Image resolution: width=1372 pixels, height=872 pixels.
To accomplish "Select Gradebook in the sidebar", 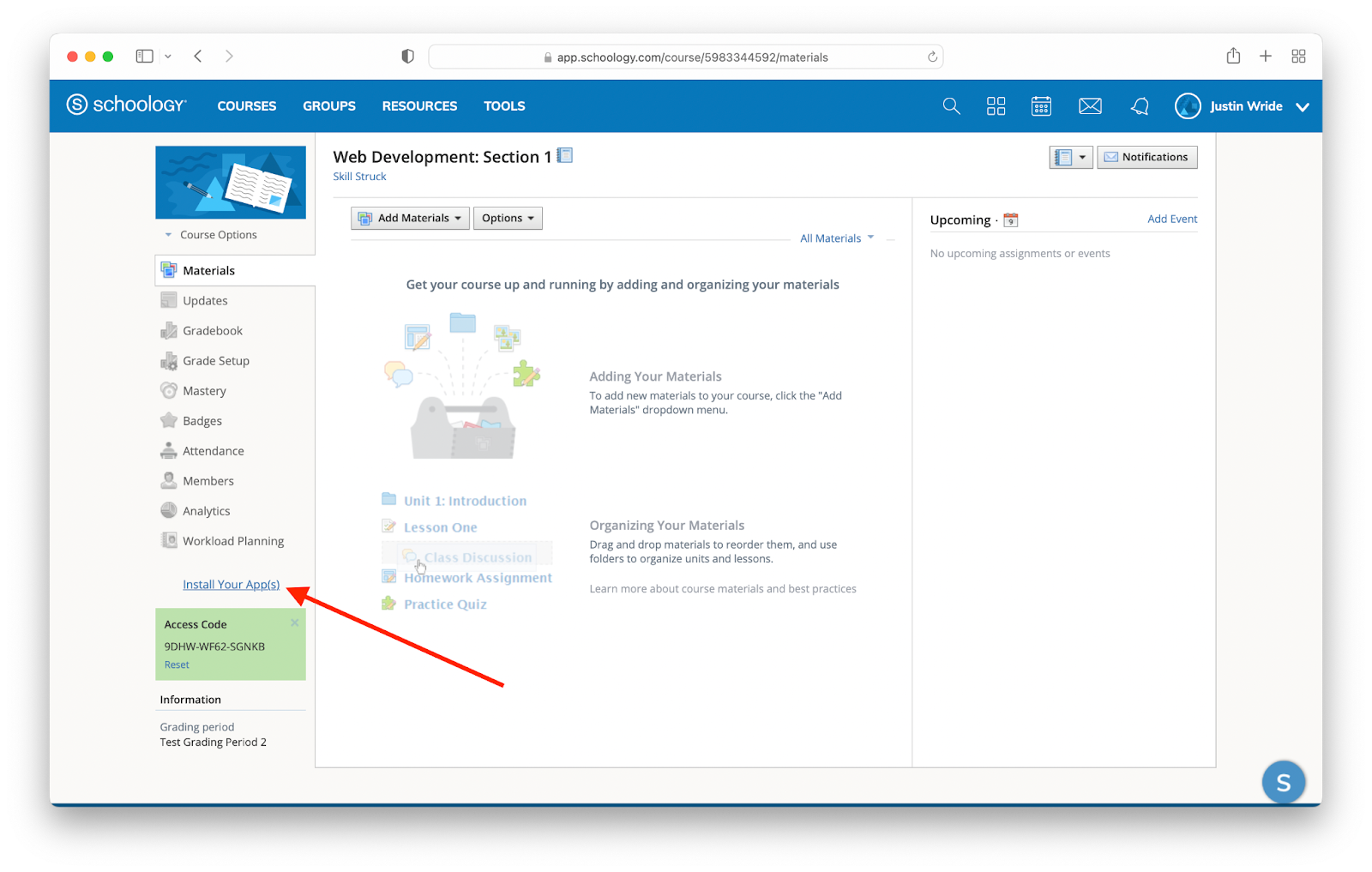I will click(x=213, y=331).
